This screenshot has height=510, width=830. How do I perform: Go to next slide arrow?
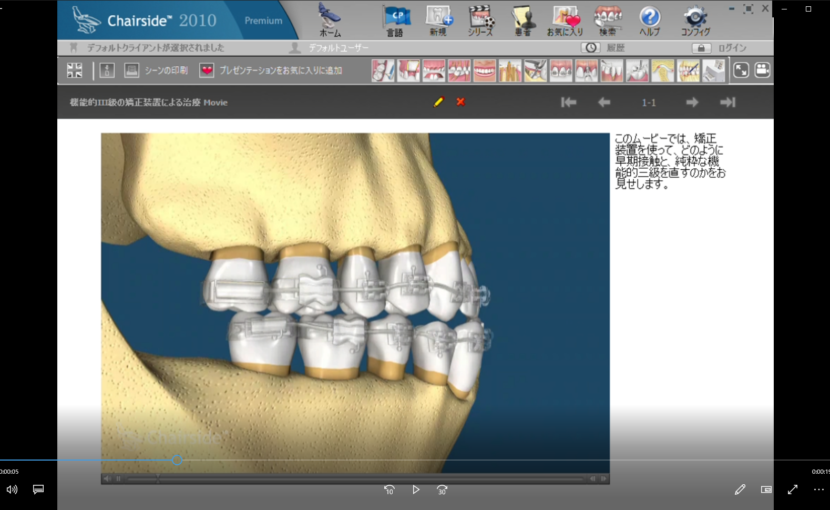click(x=691, y=102)
